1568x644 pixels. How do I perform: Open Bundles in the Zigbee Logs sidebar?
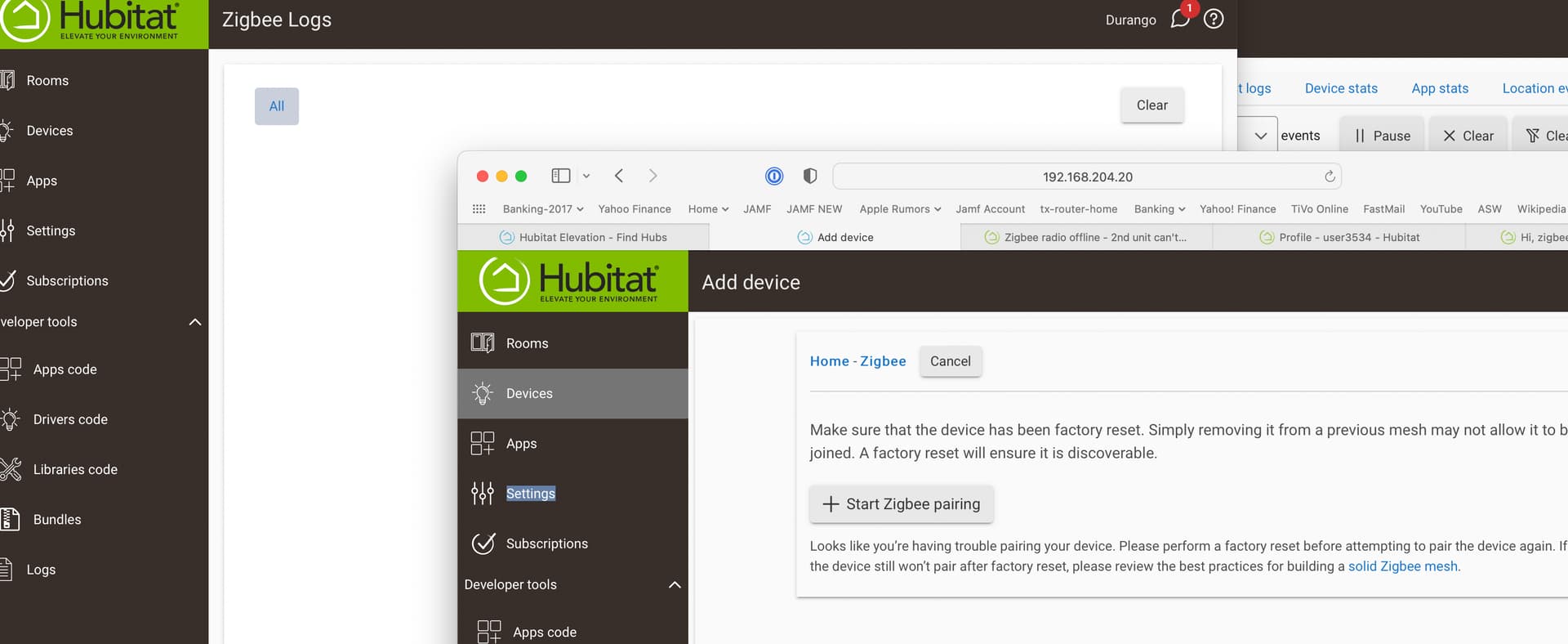(x=57, y=519)
